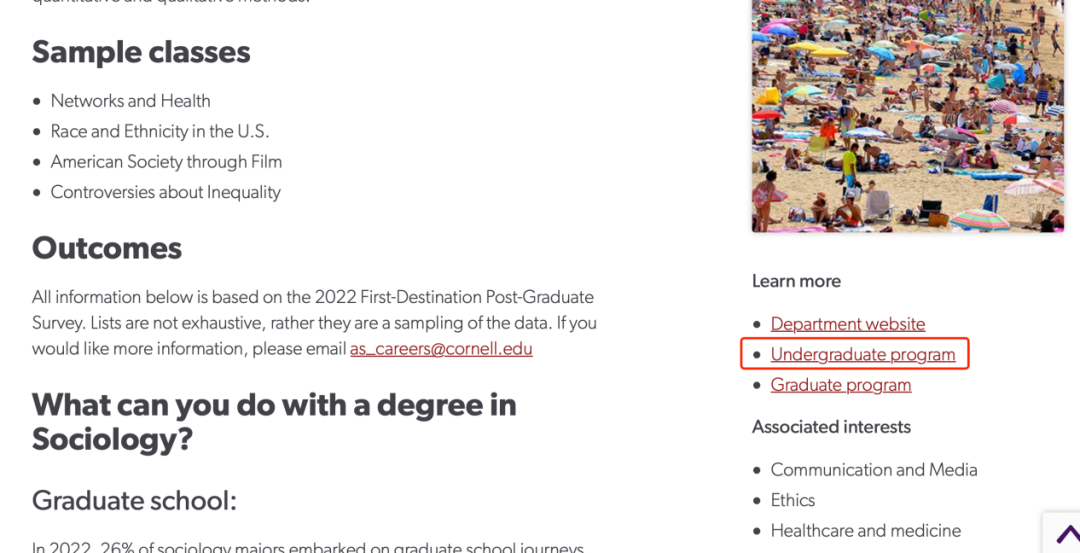The image size is (1080, 553).
Task: Select American Society through Film item
Action: [x=166, y=161]
